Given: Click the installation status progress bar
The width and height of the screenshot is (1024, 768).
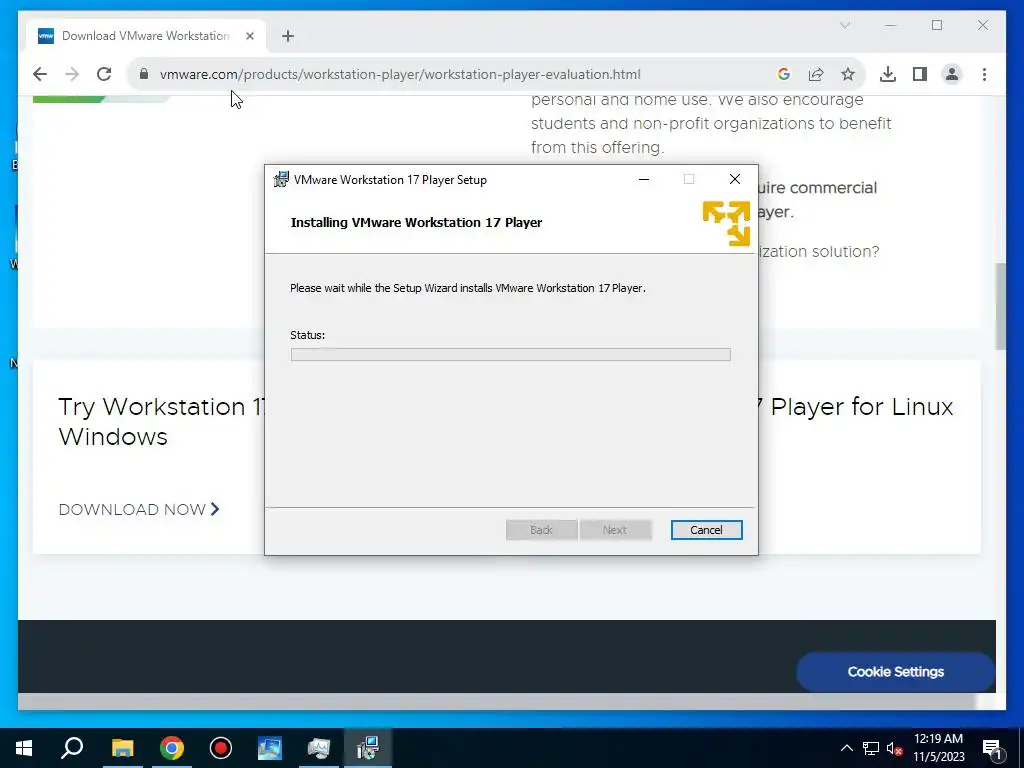Looking at the screenshot, I should coord(510,355).
